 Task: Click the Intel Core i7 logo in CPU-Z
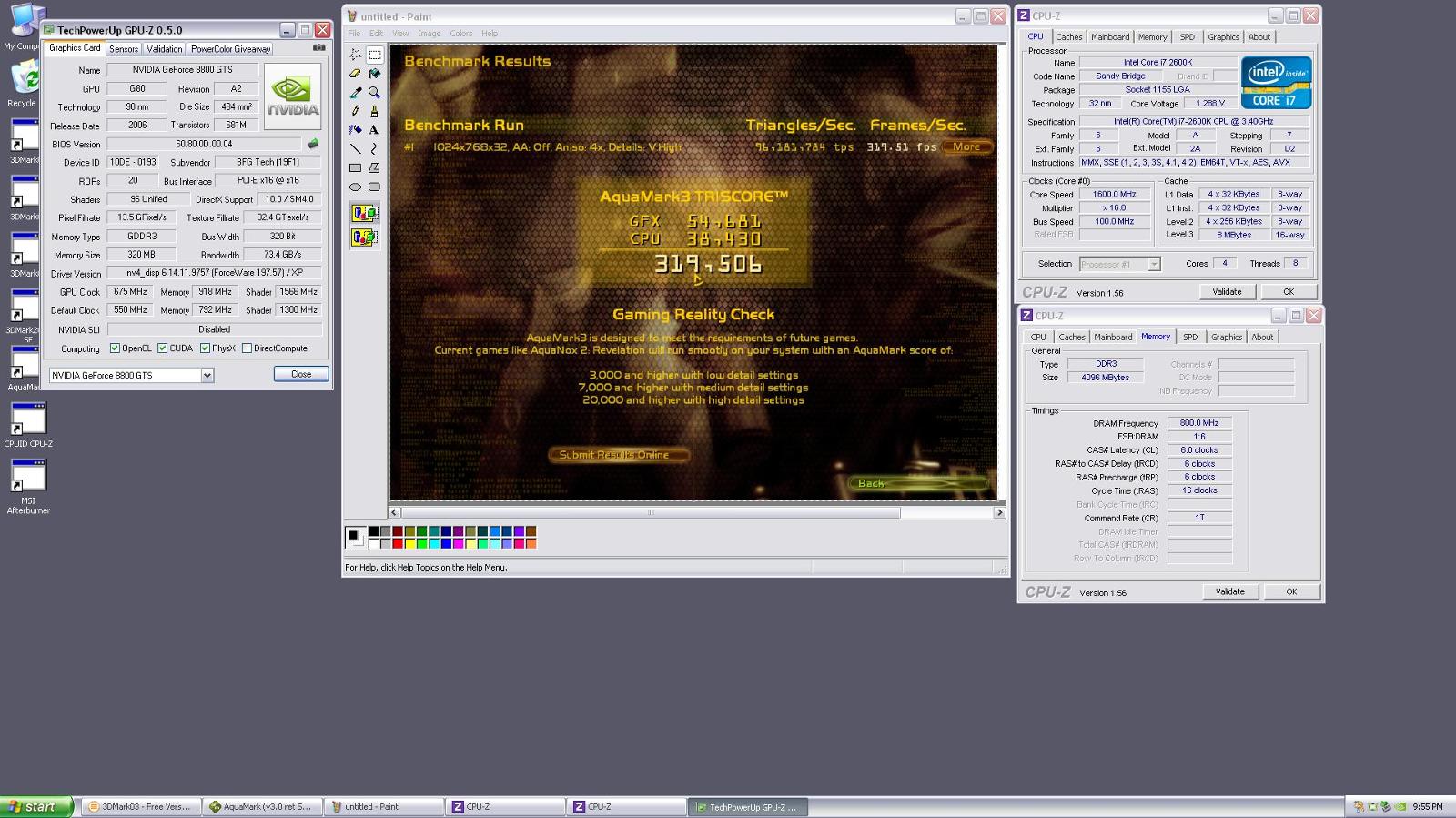(1276, 83)
